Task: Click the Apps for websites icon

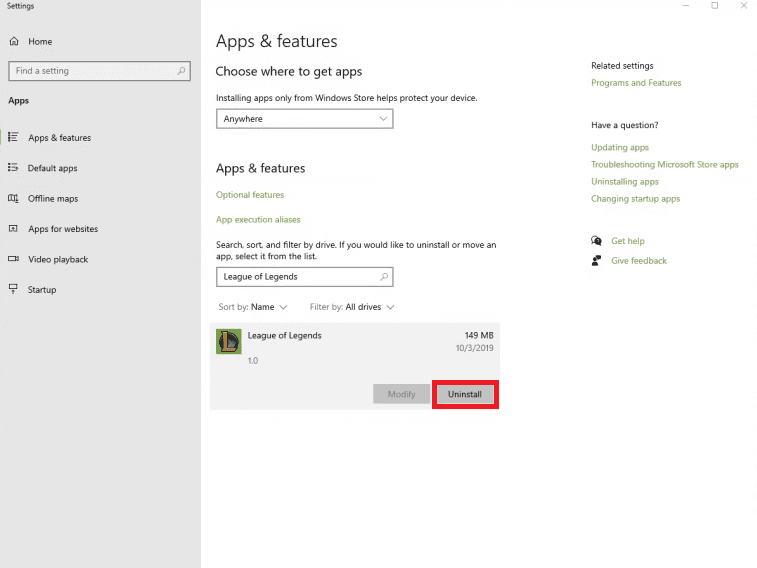Action: pos(14,228)
